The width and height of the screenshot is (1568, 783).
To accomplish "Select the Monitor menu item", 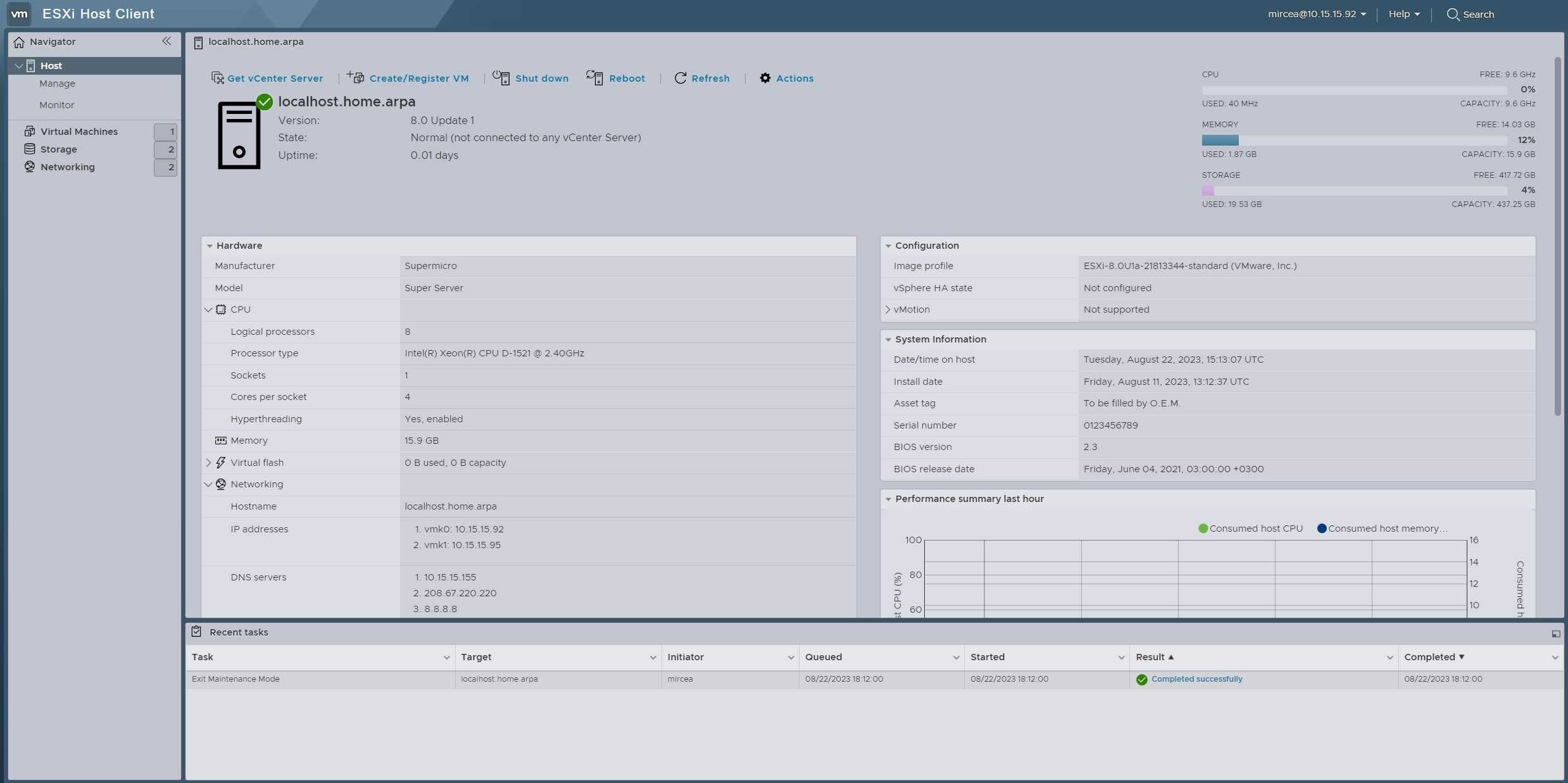I will coord(56,105).
